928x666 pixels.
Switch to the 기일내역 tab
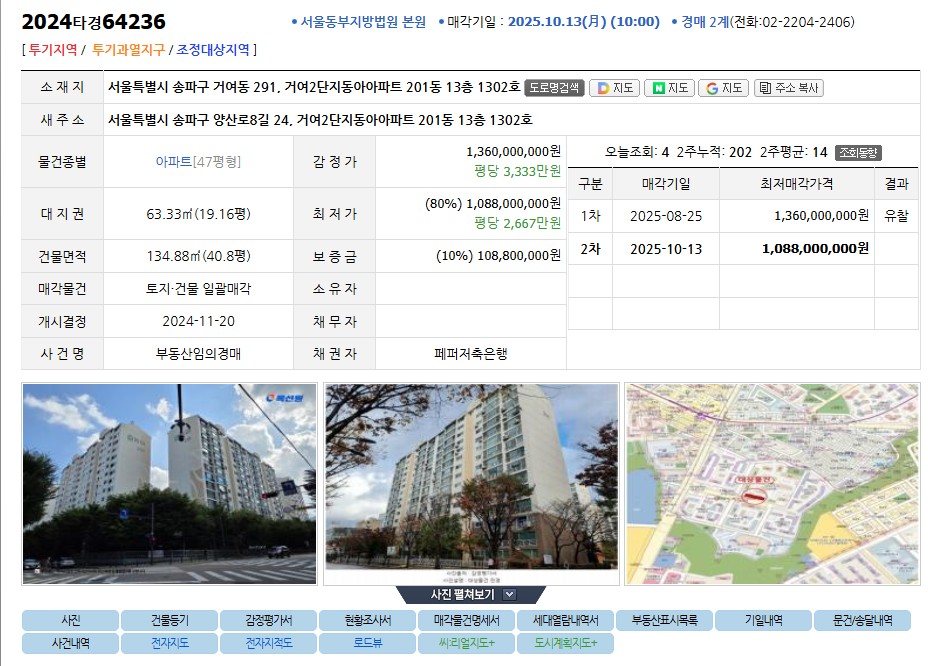coord(764,620)
